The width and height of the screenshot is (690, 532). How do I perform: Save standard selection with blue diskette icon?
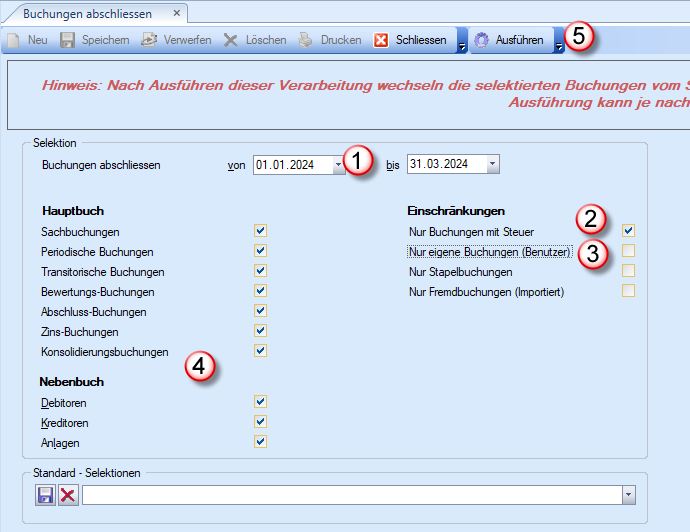click(45, 495)
